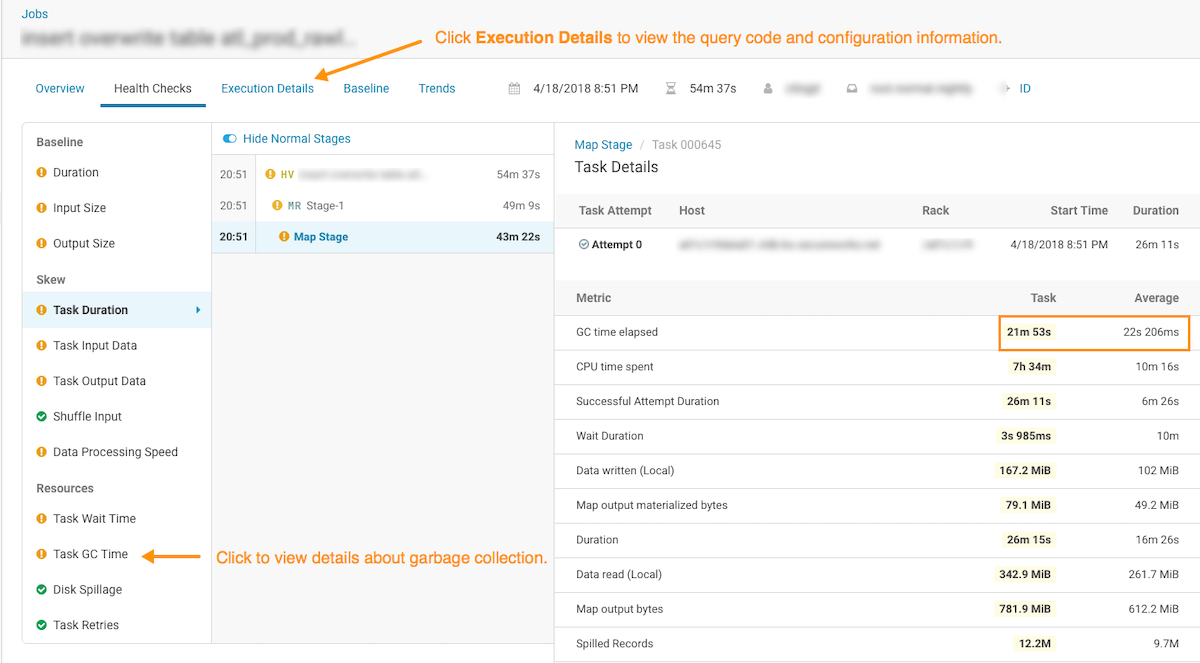This screenshot has height=663, width=1200.
Task: Click the warning icon beside Map Stage row
Action: (x=284, y=237)
